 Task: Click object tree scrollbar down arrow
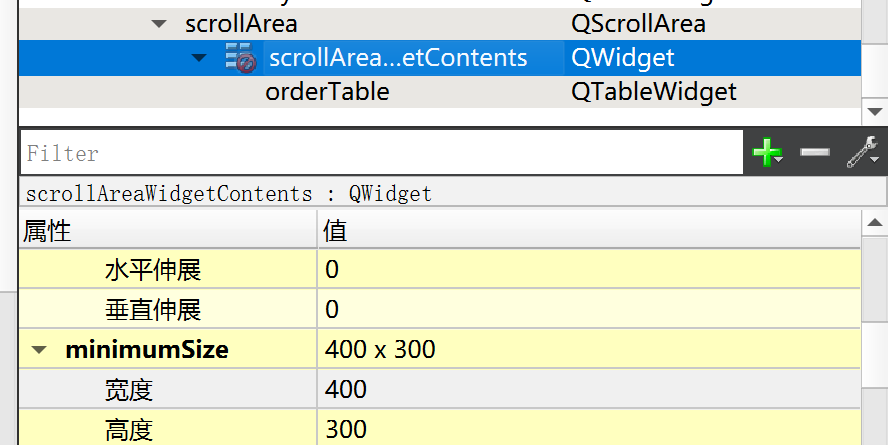(874, 112)
